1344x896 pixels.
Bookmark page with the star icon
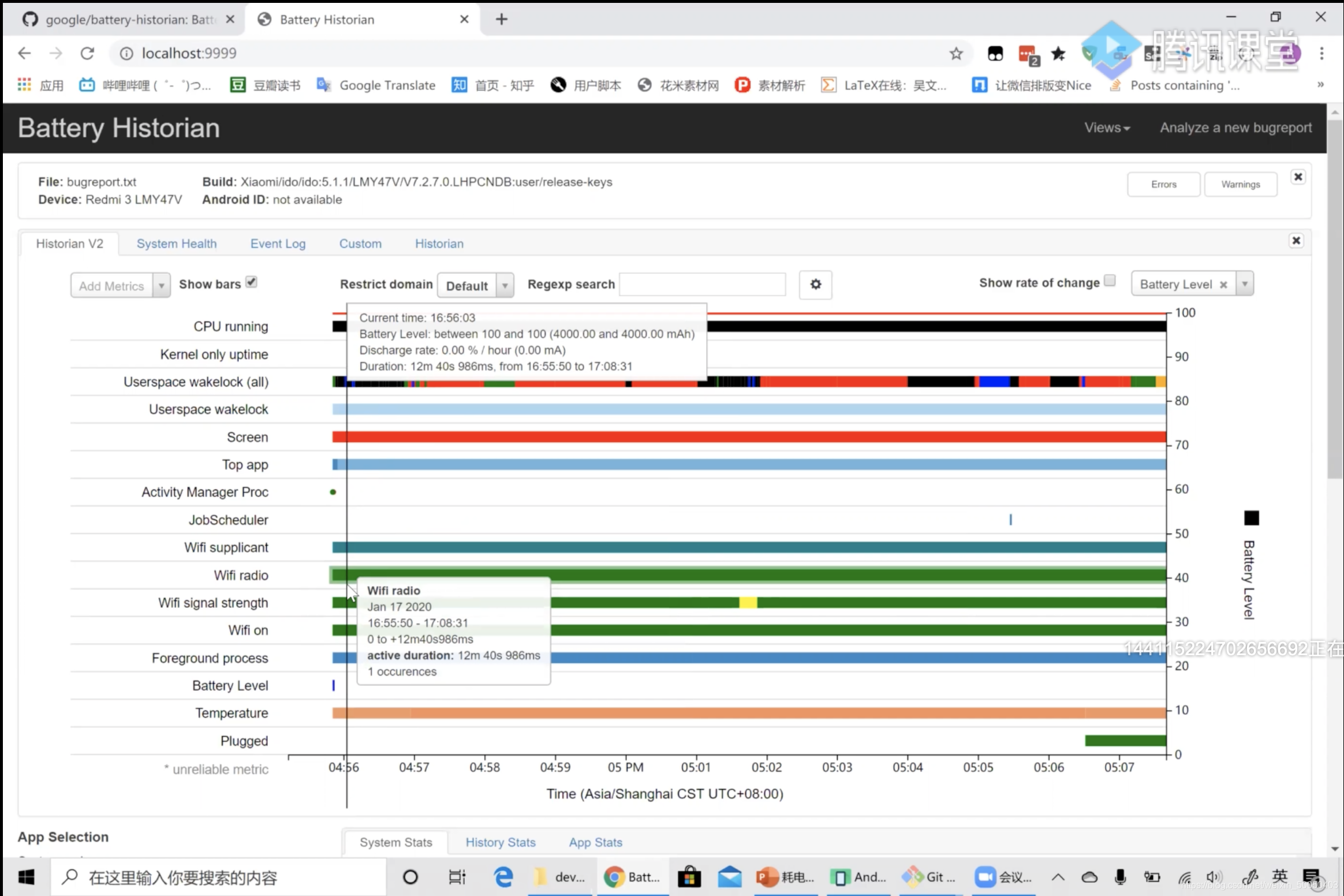(x=956, y=54)
